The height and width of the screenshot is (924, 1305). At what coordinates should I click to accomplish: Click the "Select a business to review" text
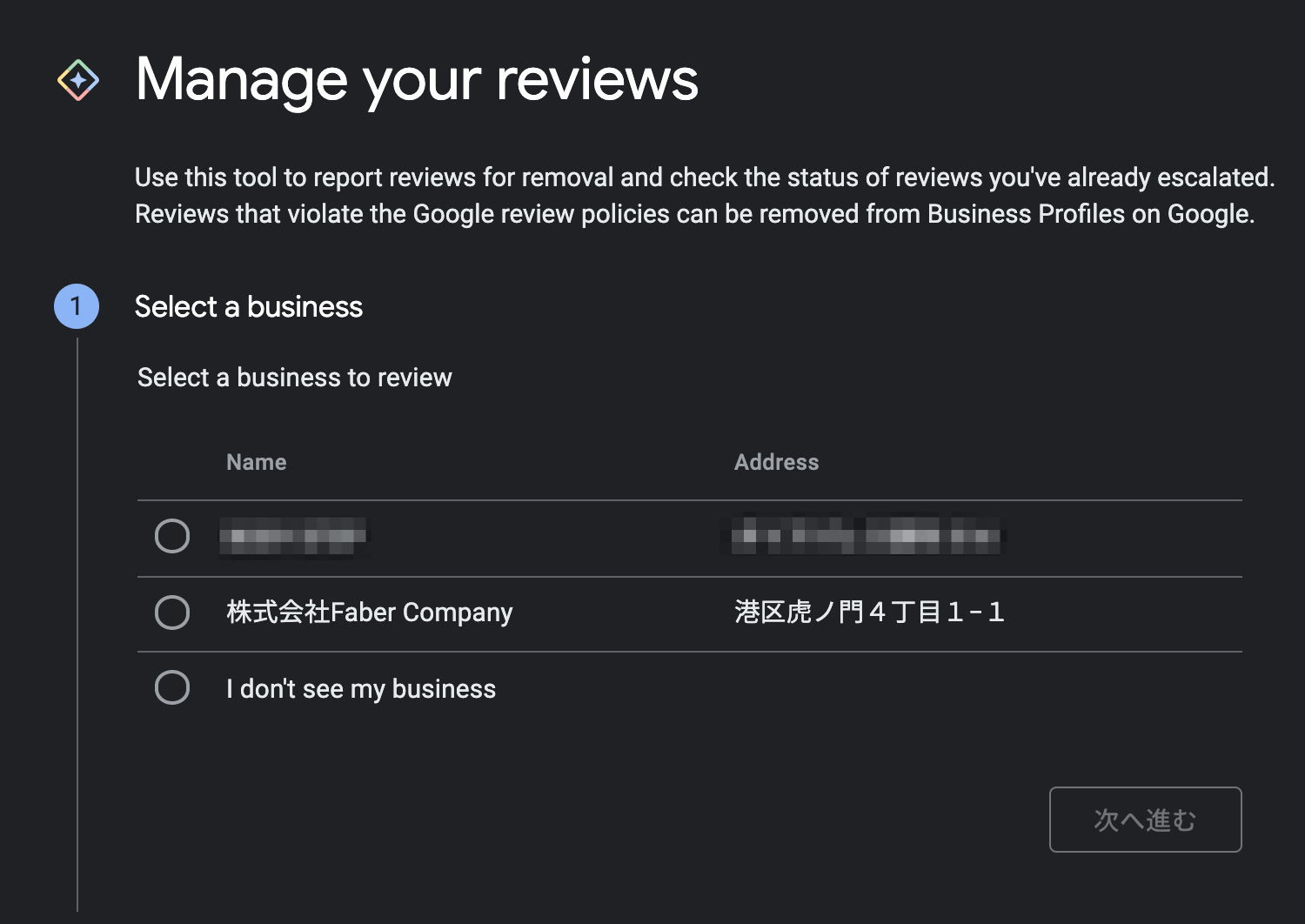pyautogui.click(x=295, y=378)
